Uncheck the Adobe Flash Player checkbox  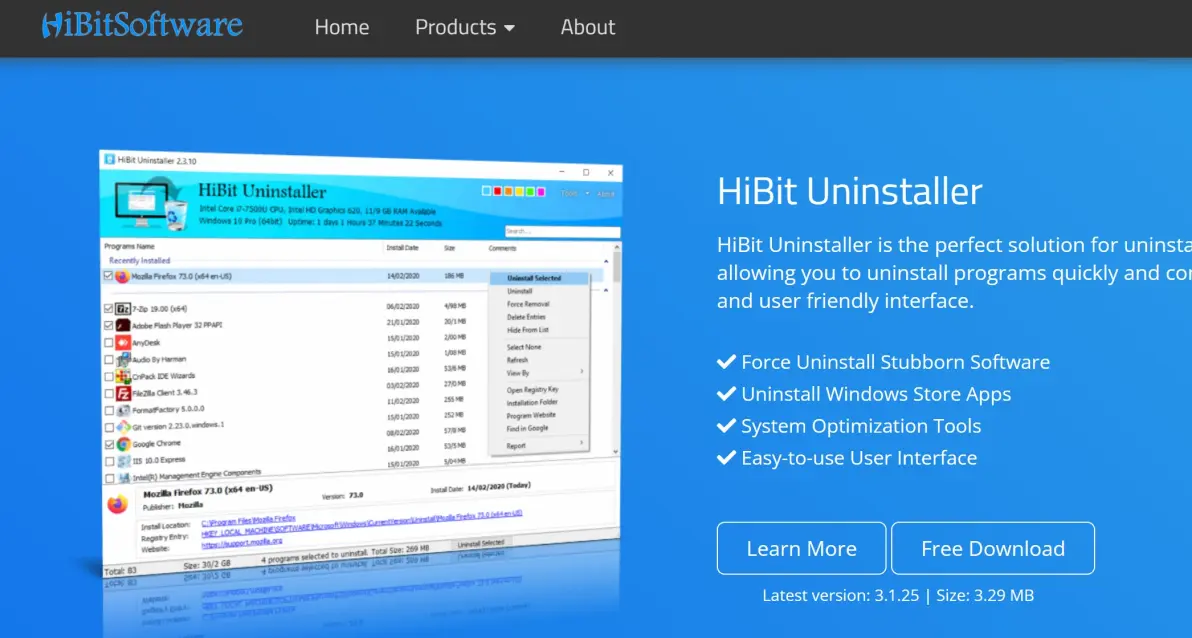(108, 325)
